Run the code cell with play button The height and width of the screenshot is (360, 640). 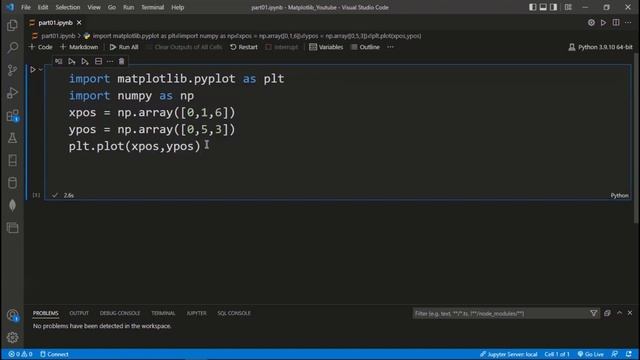[x=33, y=69]
